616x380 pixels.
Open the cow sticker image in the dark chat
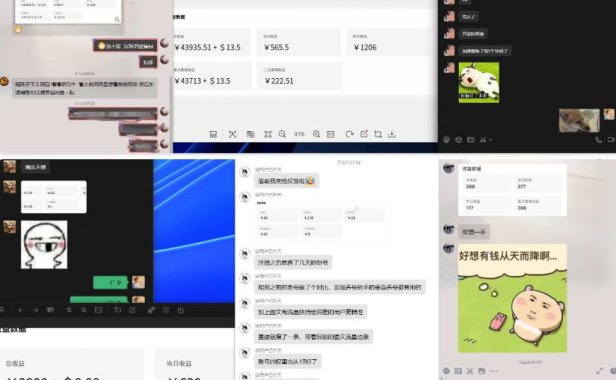pyautogui.click(x=479, y=83)
